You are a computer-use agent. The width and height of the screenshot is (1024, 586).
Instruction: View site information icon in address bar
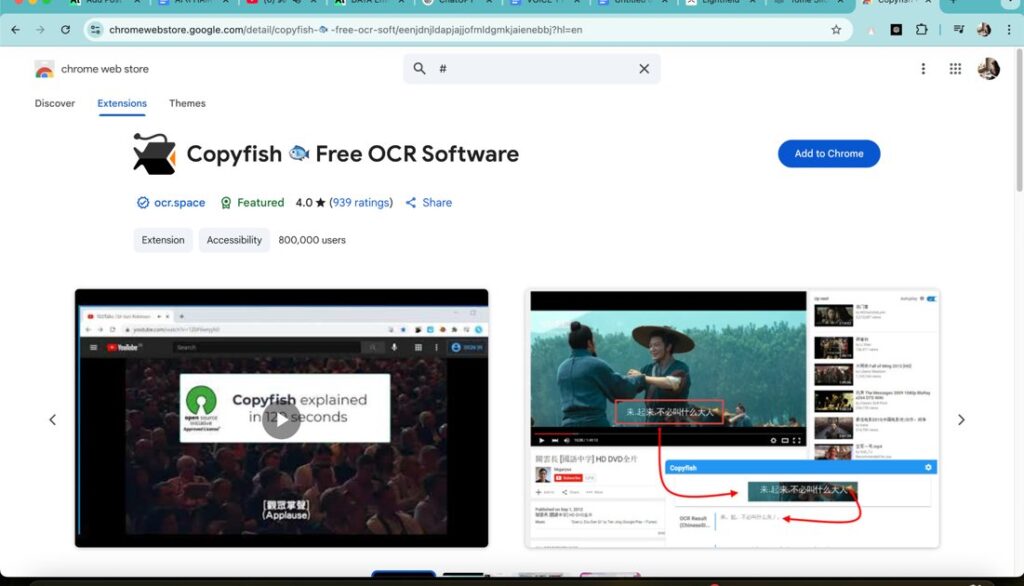click(x=95, y=29)
